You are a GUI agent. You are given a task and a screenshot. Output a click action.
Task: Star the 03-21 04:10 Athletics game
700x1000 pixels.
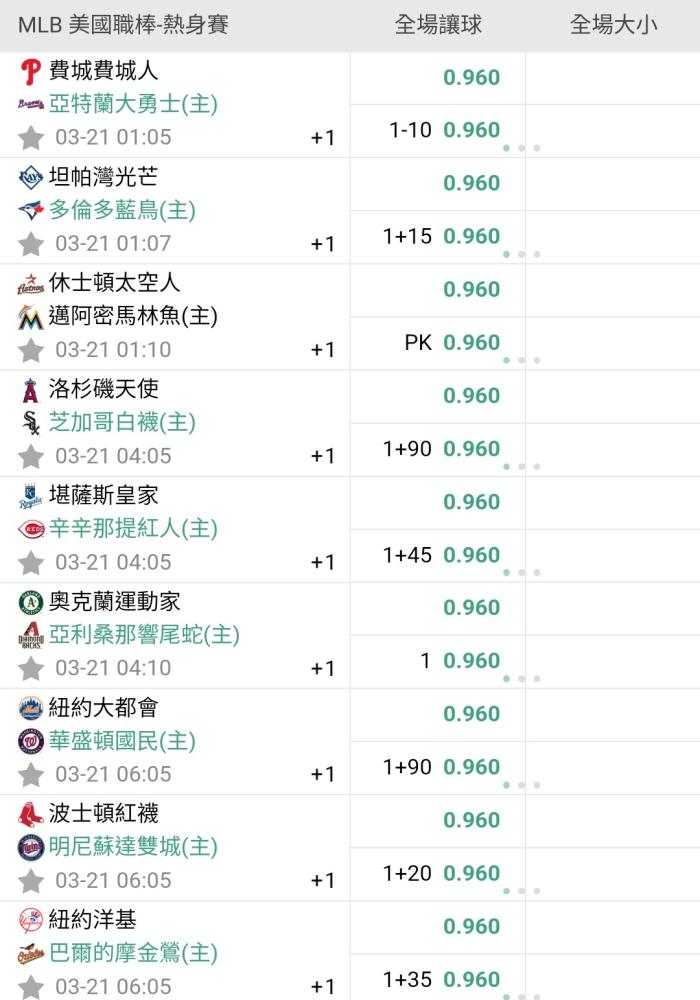pos(31,668)
